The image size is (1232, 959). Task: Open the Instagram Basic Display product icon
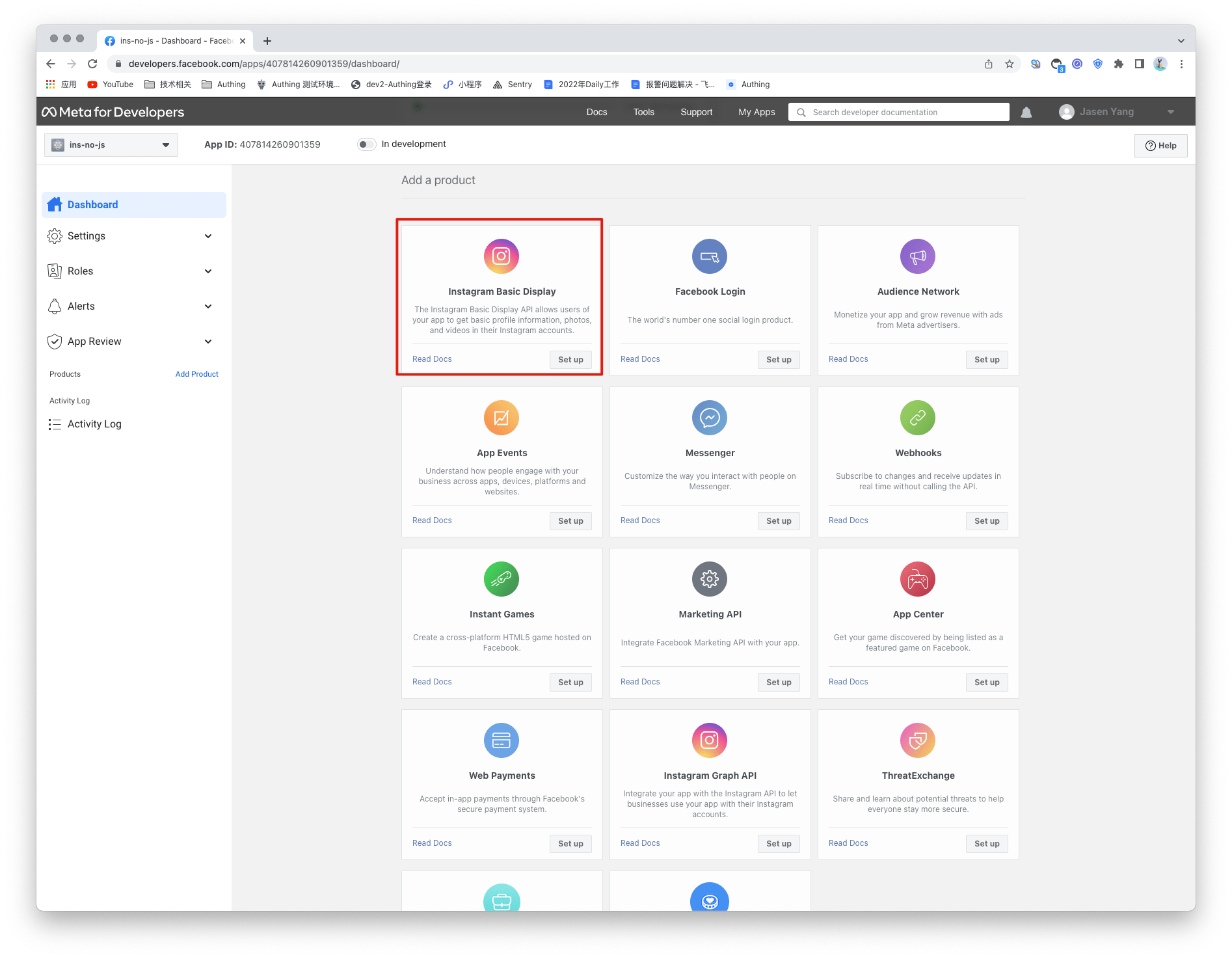click(501, 256)
